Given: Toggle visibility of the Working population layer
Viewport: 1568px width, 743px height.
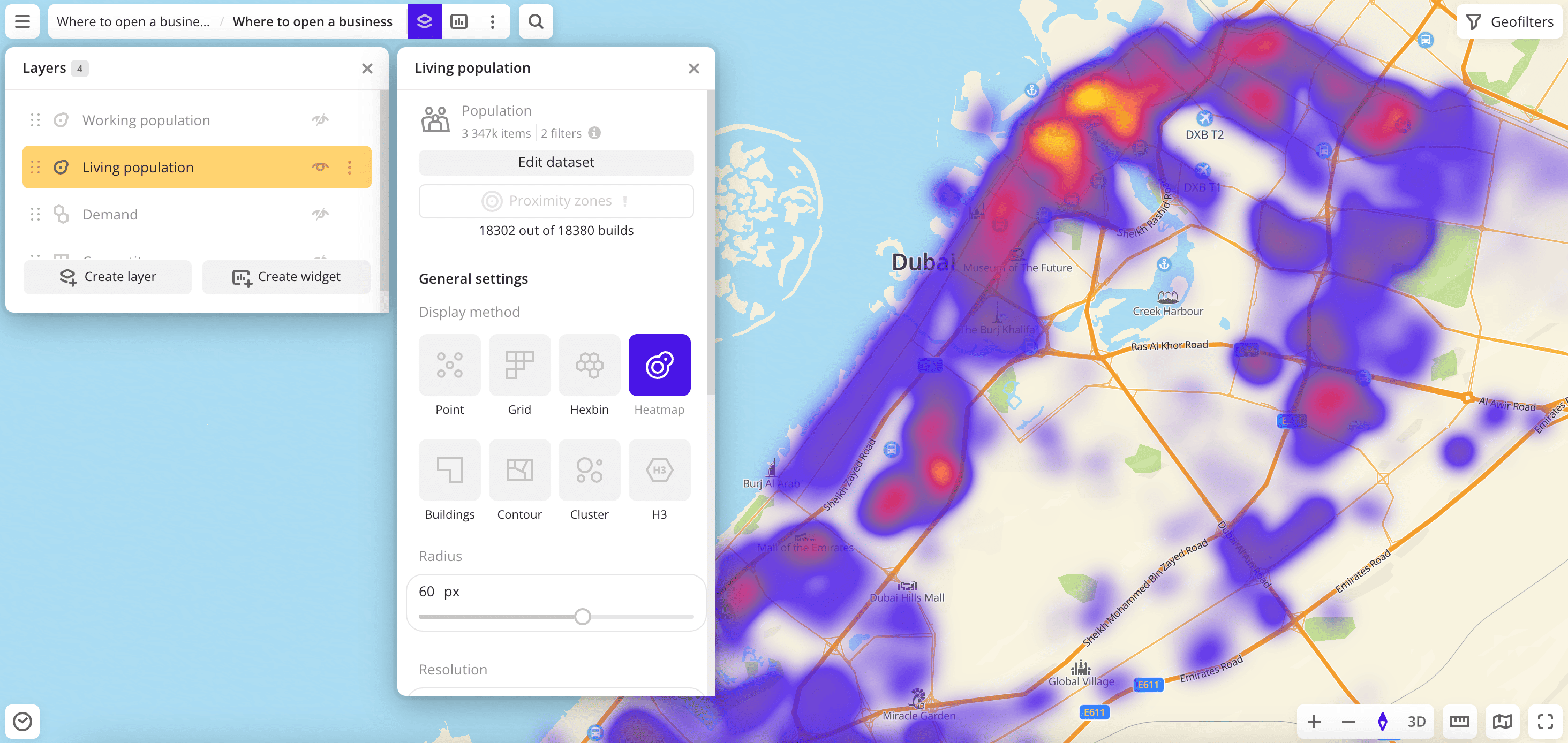Looking at the screenshot, I should pos(321,119).
